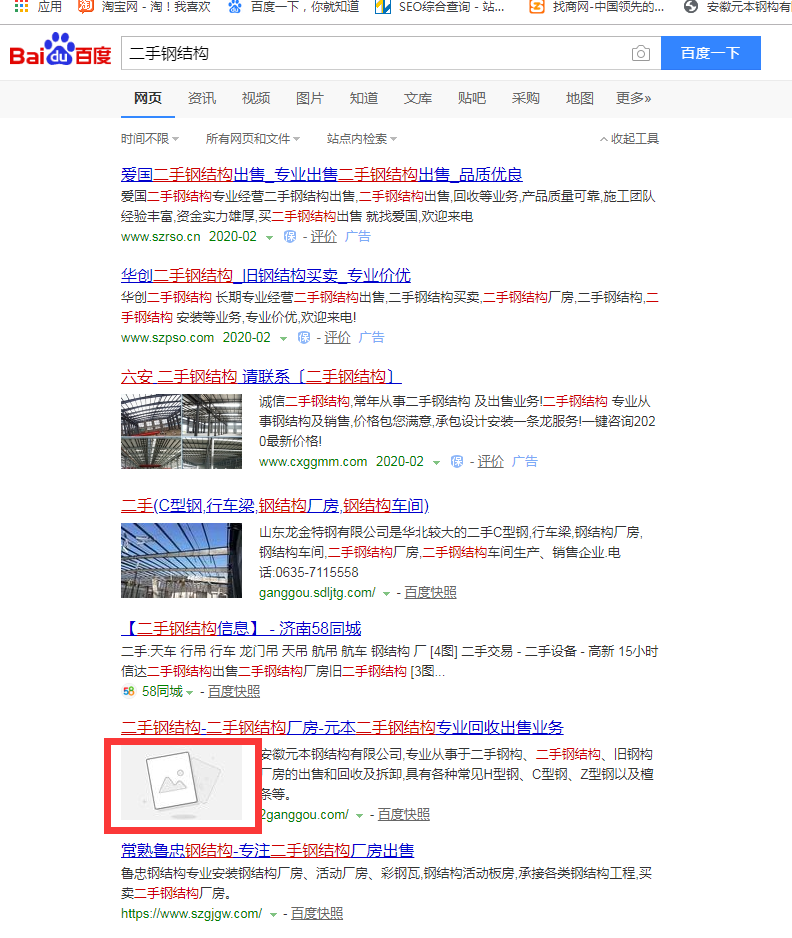Open the SEO综合查询 bookmark

coord(440,7)
